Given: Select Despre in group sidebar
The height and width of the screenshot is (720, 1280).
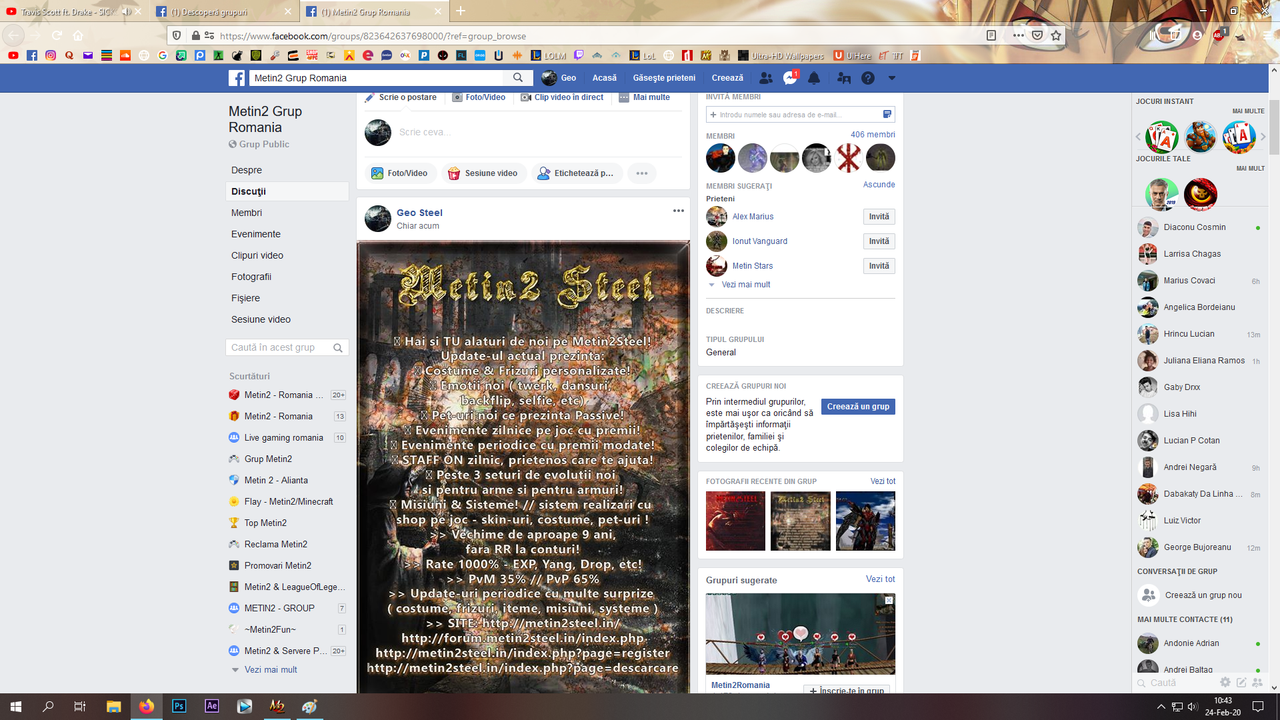Looking at the screenshot, I should tap(247, 170).
